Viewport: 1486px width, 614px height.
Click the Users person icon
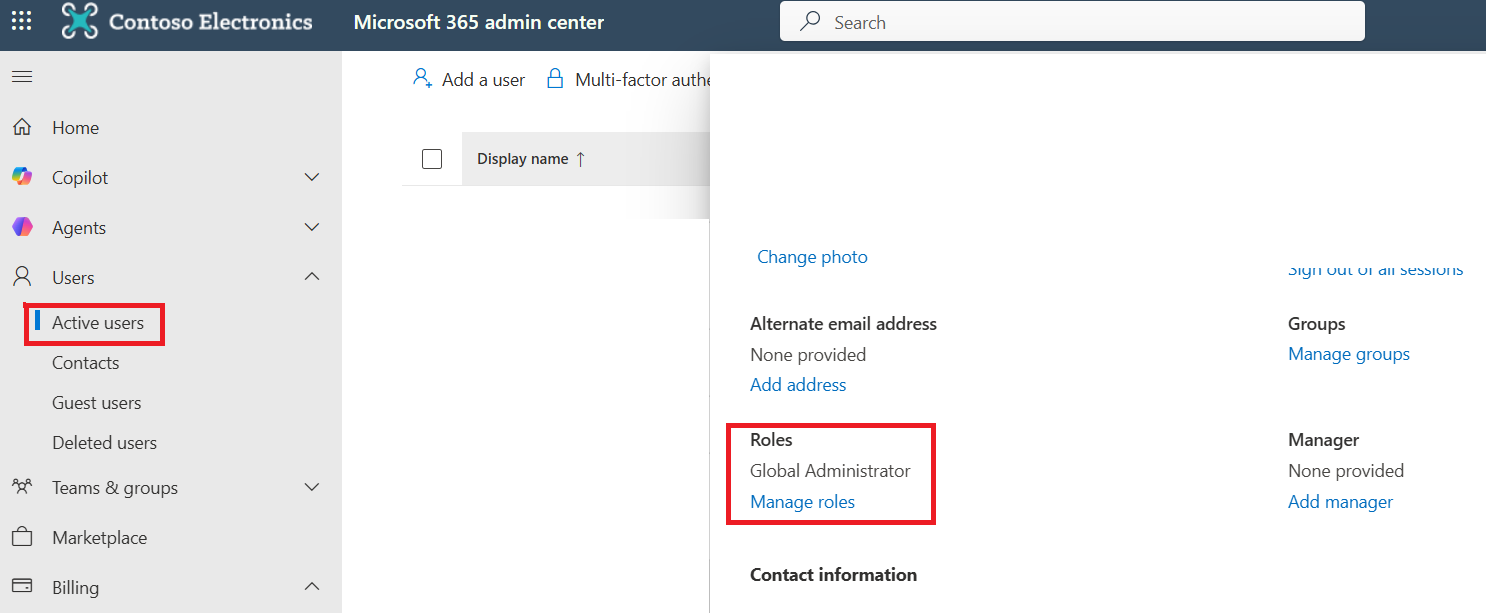[21, 277]
